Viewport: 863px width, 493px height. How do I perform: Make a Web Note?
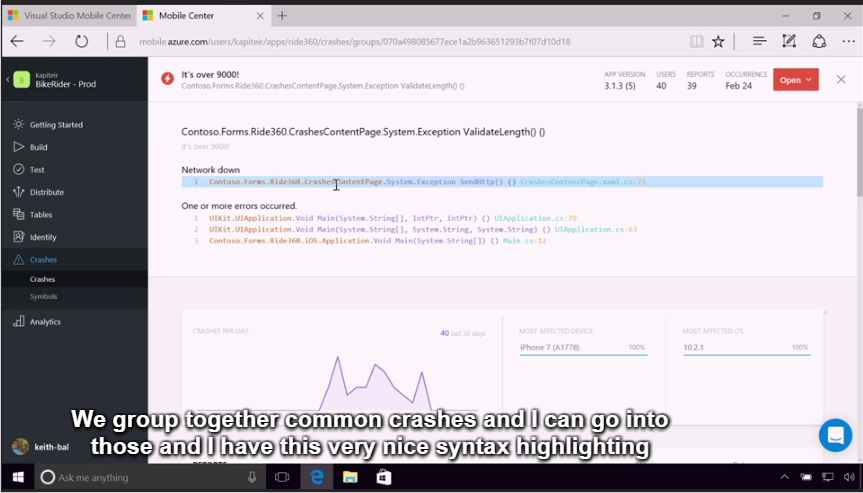pos(789,41)
